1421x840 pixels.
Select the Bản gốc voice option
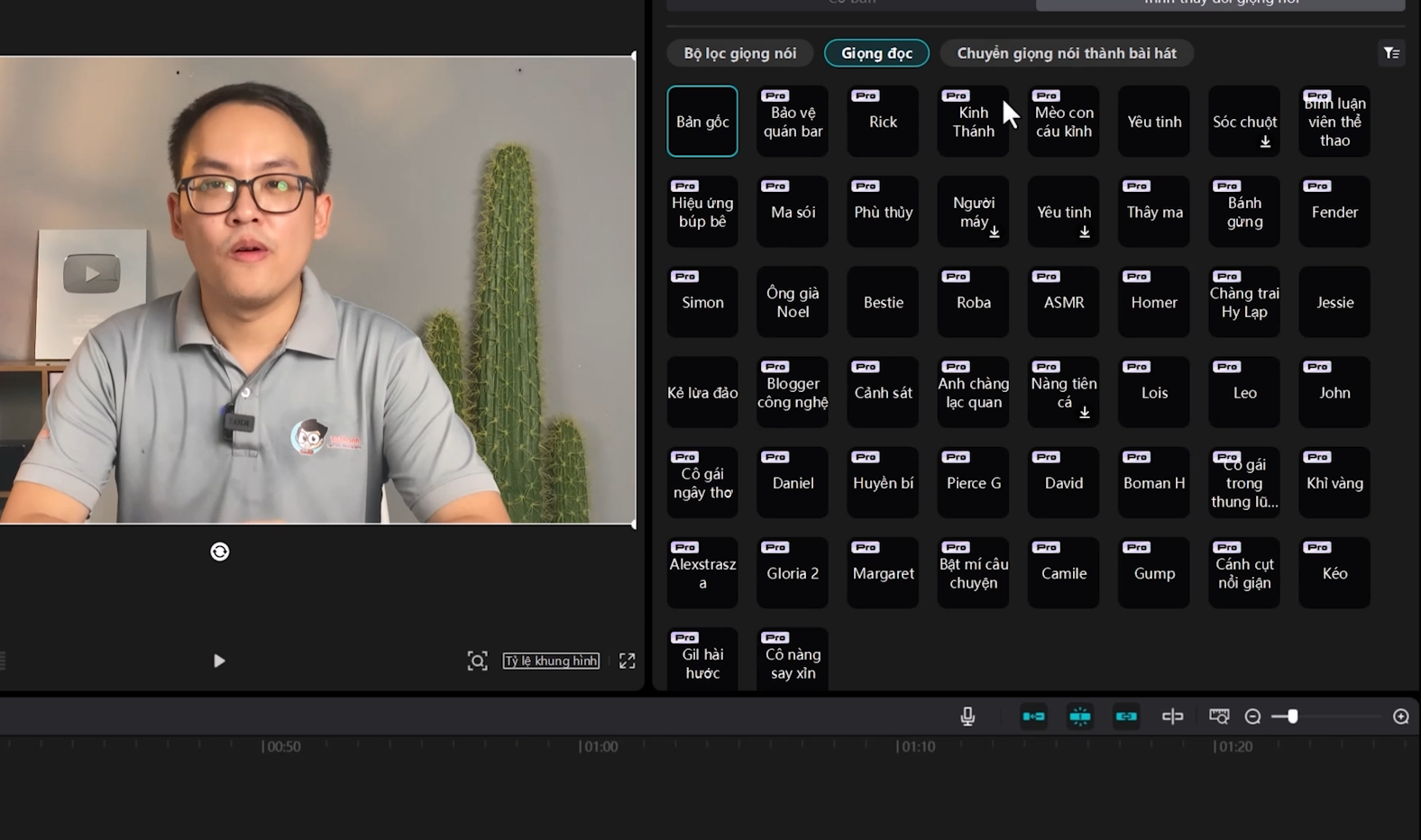702,122
